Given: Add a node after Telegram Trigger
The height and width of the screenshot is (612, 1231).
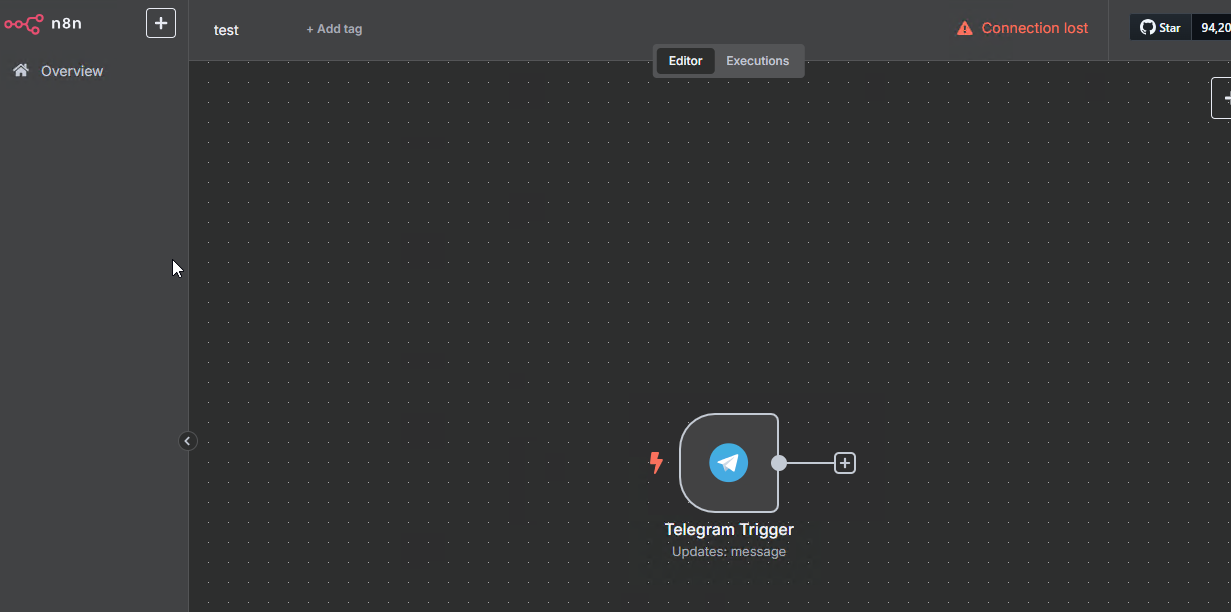Looking at the screenshot, I should click(845, 463).
